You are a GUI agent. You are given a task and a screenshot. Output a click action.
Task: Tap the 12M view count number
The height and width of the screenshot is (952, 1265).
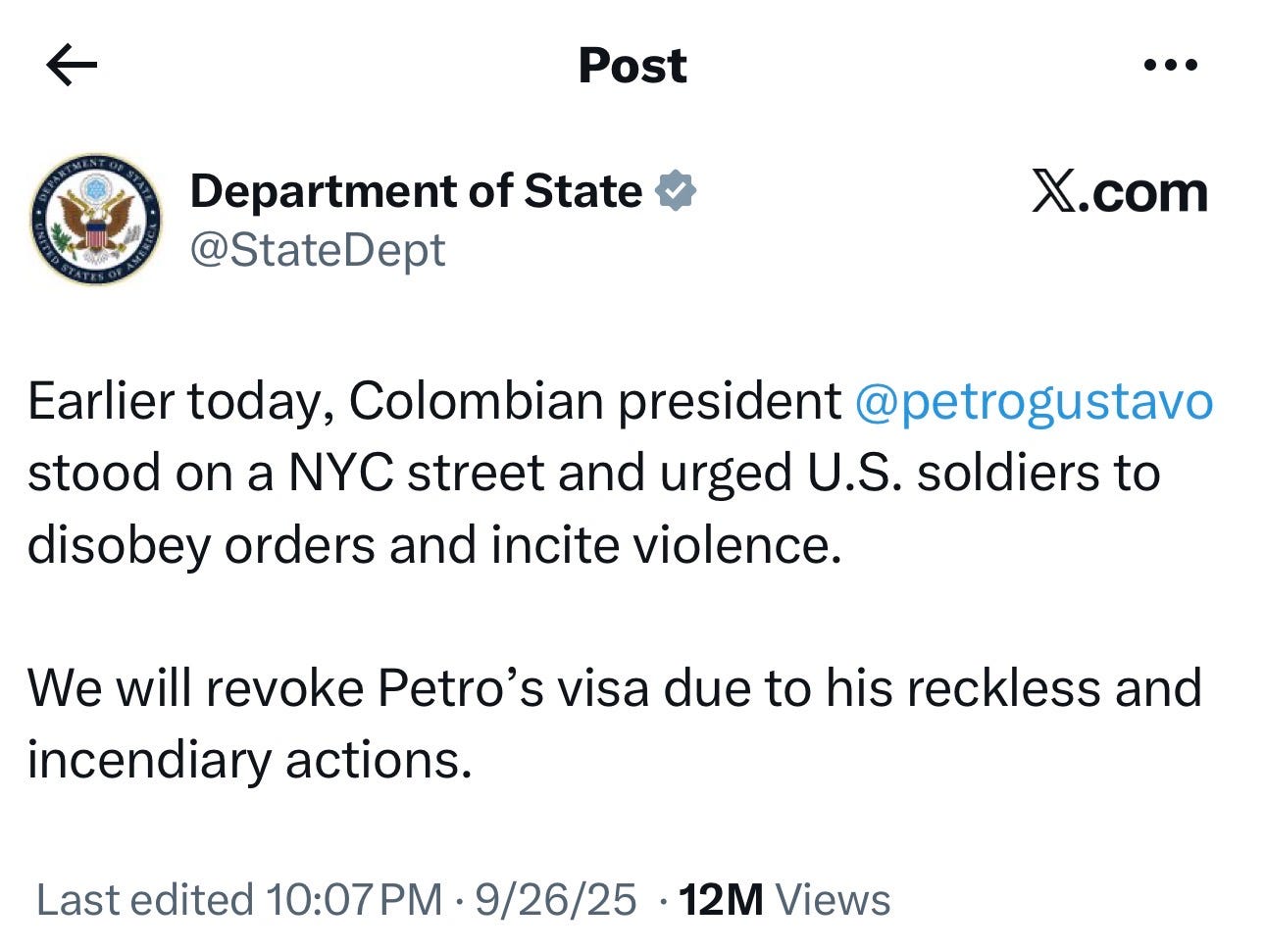[721, 899]
